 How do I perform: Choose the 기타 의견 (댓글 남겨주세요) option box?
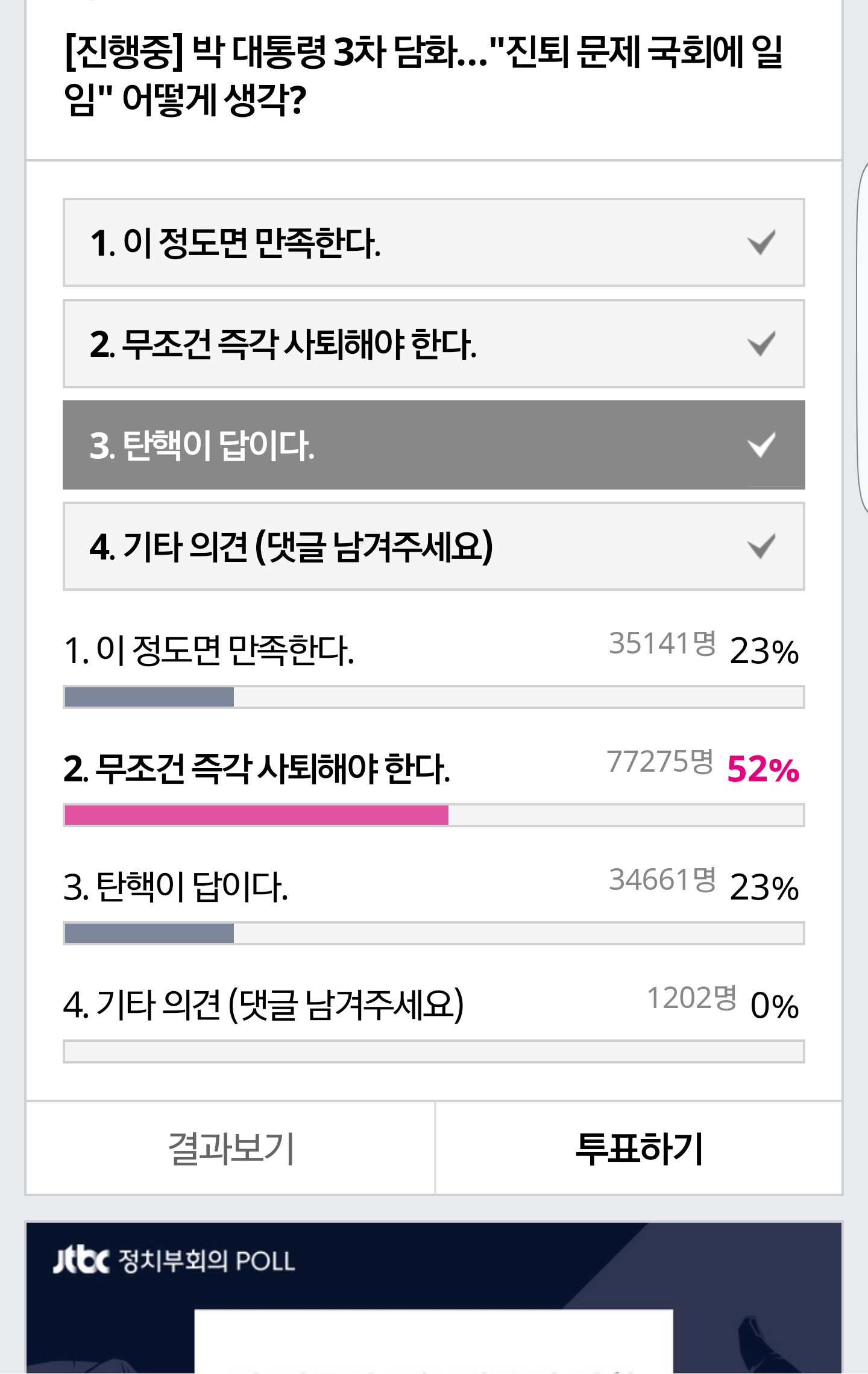[433, 547]
